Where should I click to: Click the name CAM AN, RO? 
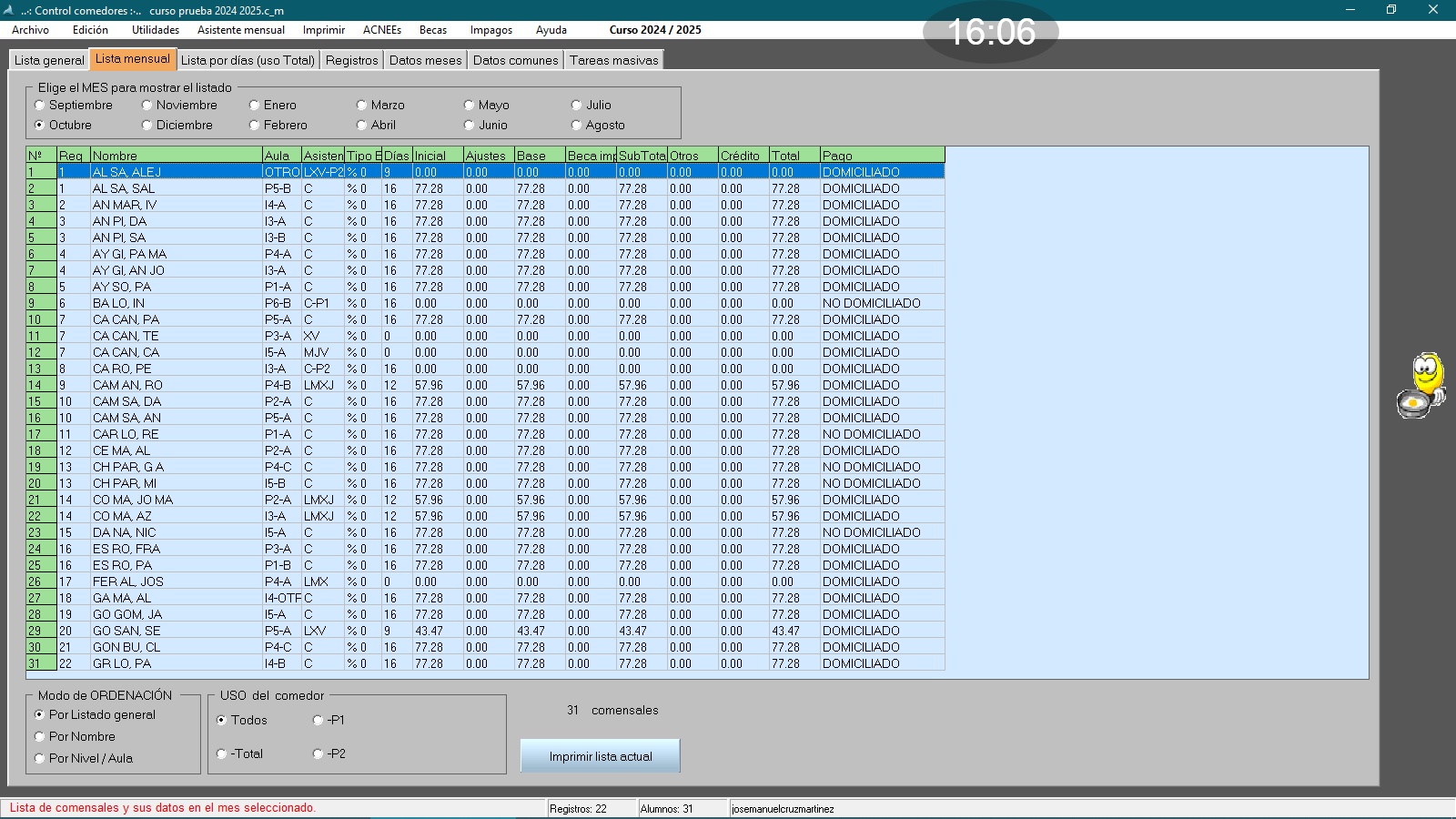tap(127, 385)
